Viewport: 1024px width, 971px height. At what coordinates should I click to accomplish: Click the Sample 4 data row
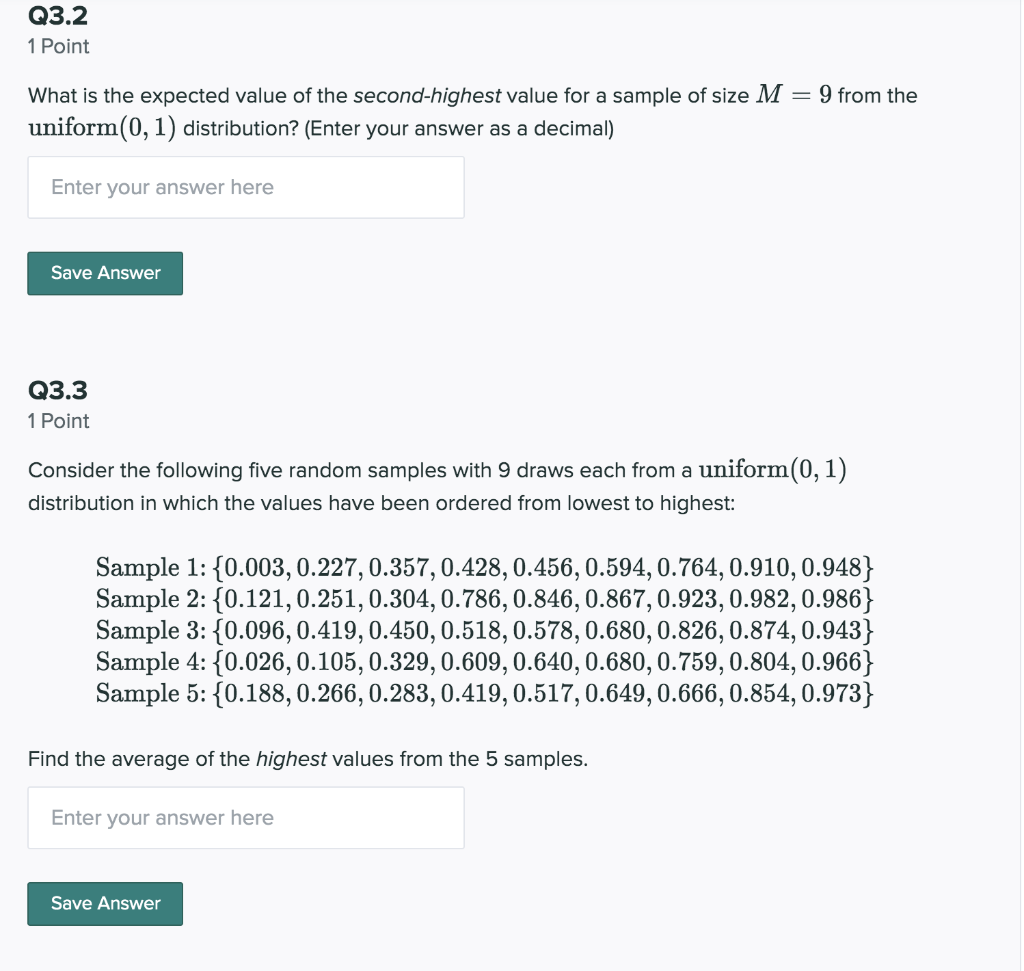pyautogui.click(x=483, y=661)
